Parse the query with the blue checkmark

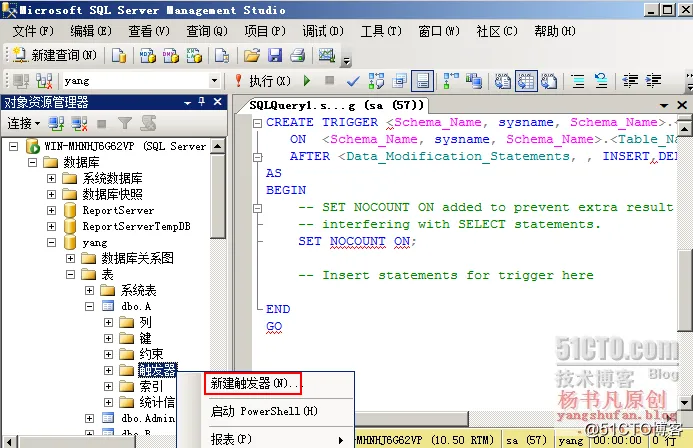pyautogui.click(x=353, y=81)
